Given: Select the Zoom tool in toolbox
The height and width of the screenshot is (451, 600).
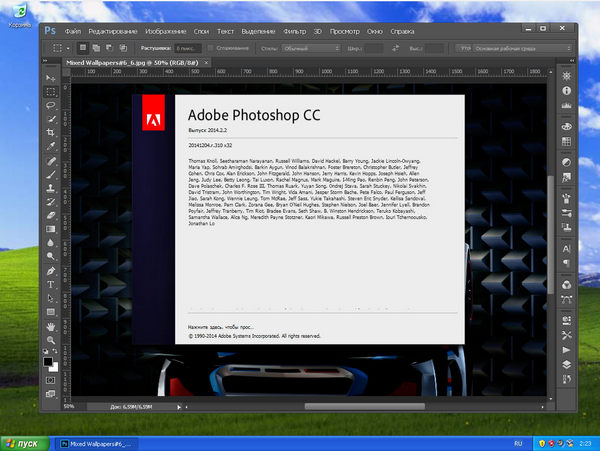Looking at the screenshot, I should (51, 340).
